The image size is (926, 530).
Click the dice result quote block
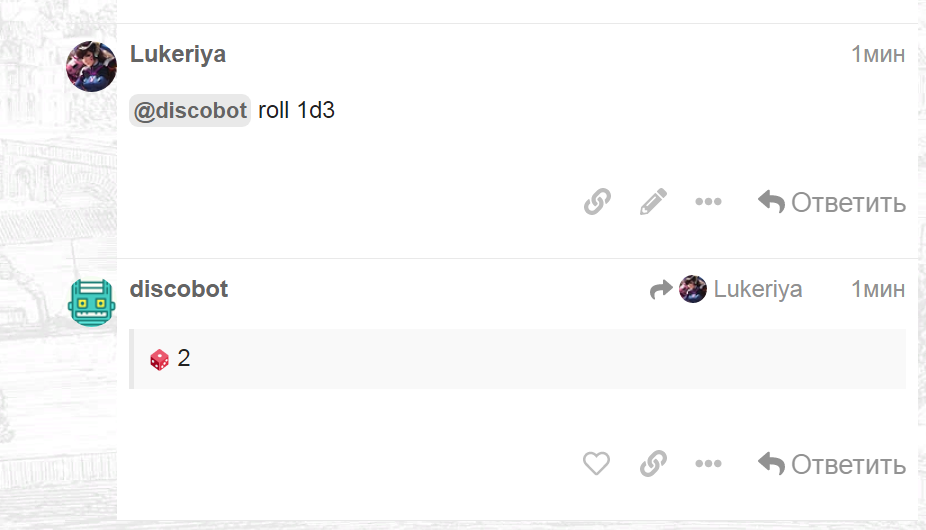[x=517, y=359]
